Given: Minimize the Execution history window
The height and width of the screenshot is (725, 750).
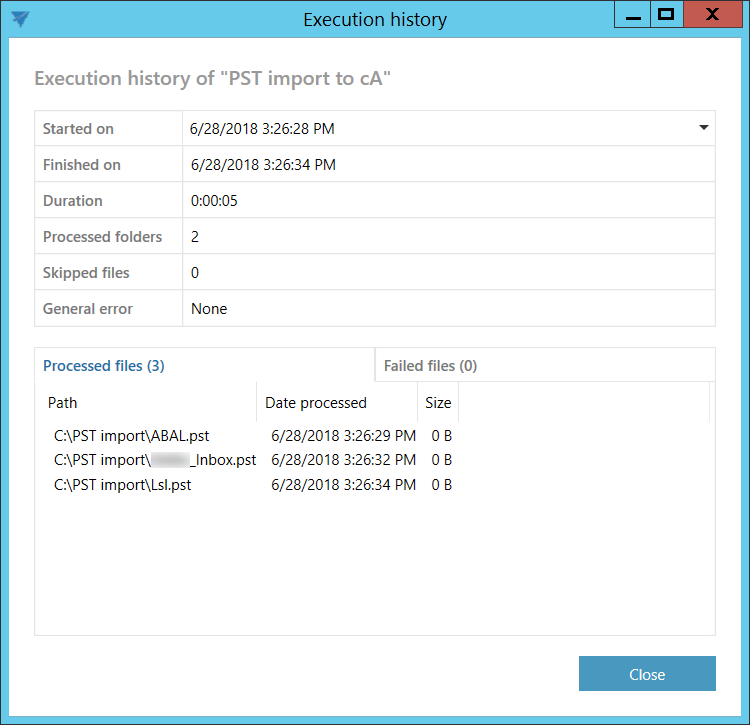Looking at the screenshot, I should tap(632, 15).
